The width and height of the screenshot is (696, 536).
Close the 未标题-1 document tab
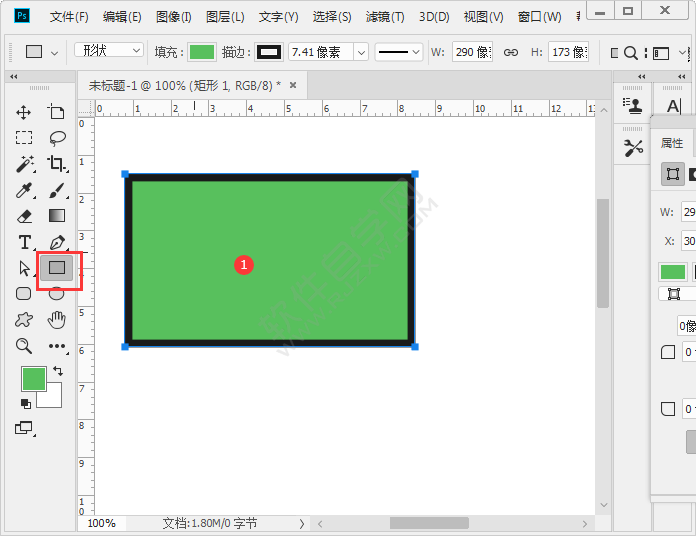pos(293,85)
